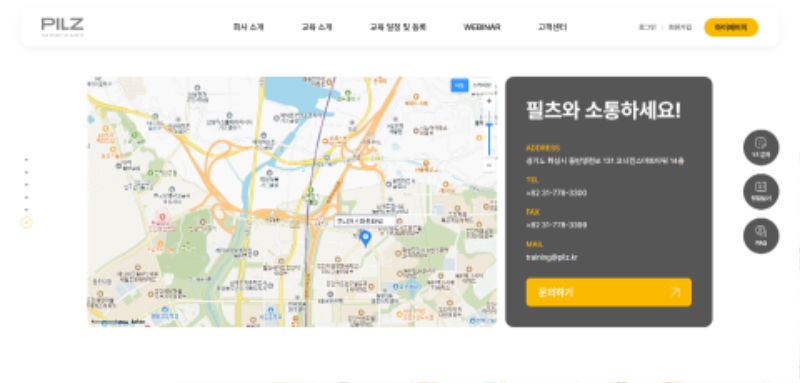The height and width of the screenshot is (383, 800).
Task: Click the yellow 문의하기 button
Action: point(609,292)
